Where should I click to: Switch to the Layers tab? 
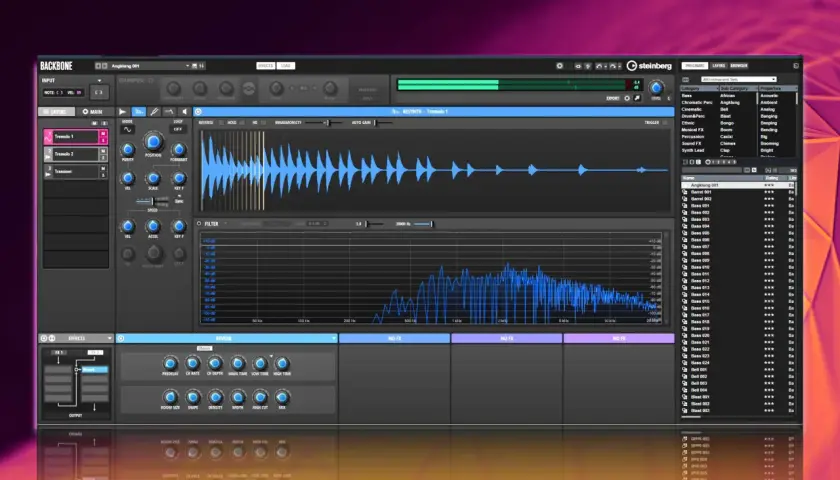pos(56,111)
